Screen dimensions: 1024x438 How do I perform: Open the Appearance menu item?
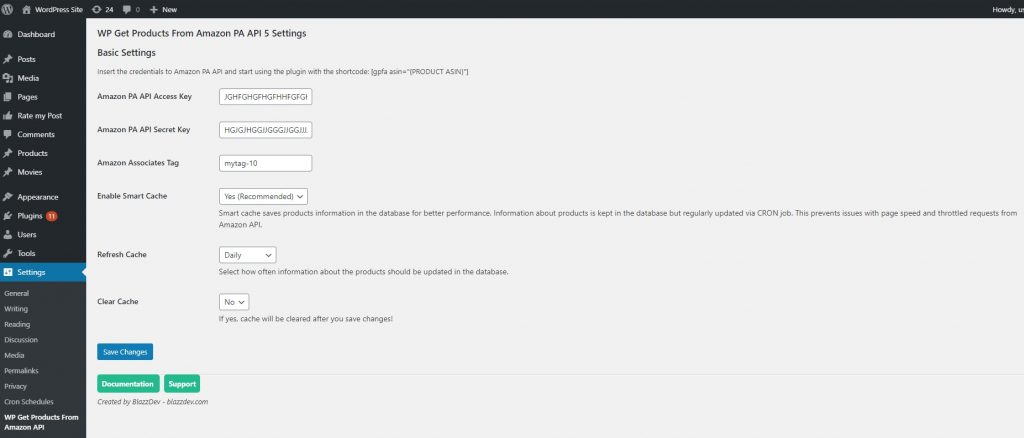click(42, 197)
